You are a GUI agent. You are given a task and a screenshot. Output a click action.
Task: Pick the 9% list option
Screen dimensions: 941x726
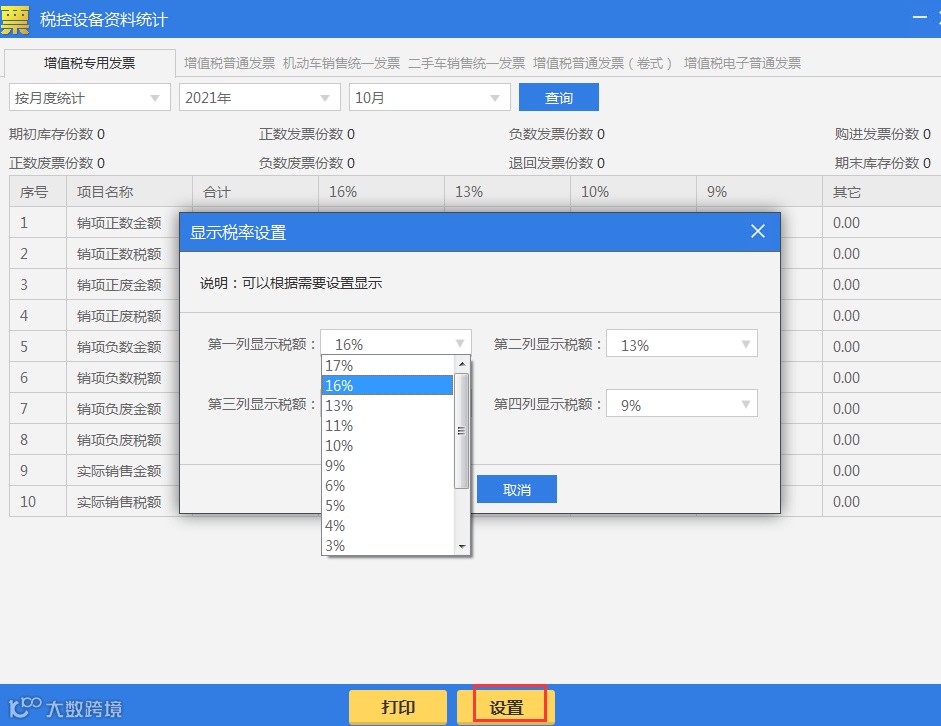point(388,466)
